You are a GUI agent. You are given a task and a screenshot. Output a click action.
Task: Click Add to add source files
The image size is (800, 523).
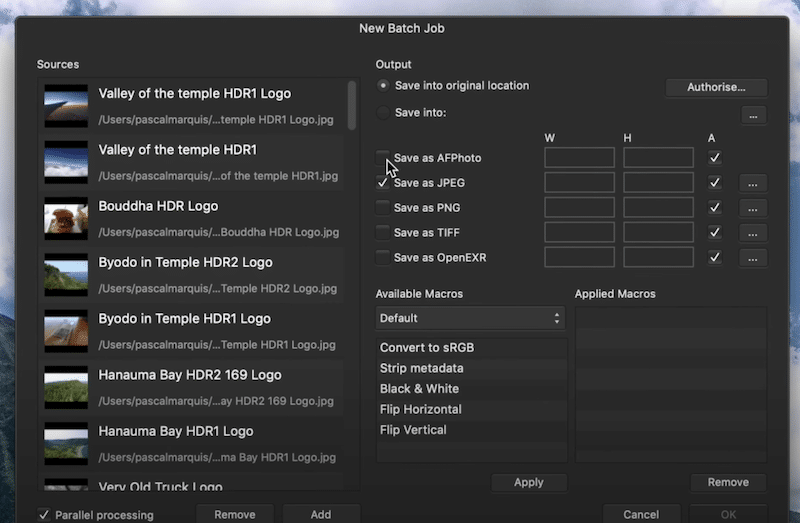(x=321, y=514)
